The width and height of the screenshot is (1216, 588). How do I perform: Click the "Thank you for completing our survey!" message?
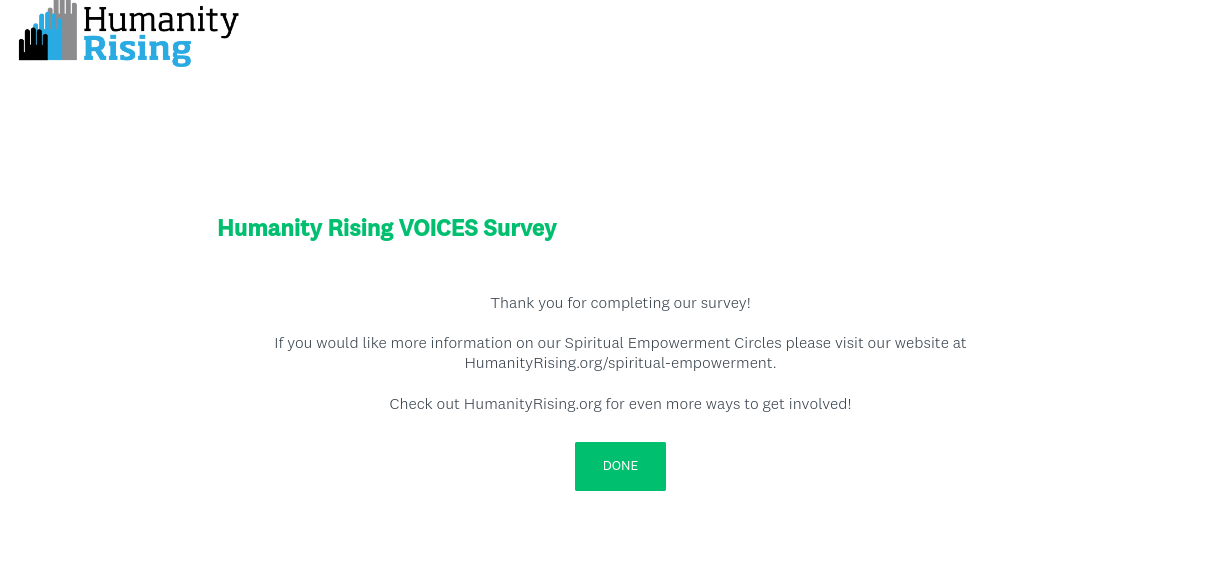pyautogui.click(x=620, y=303)
